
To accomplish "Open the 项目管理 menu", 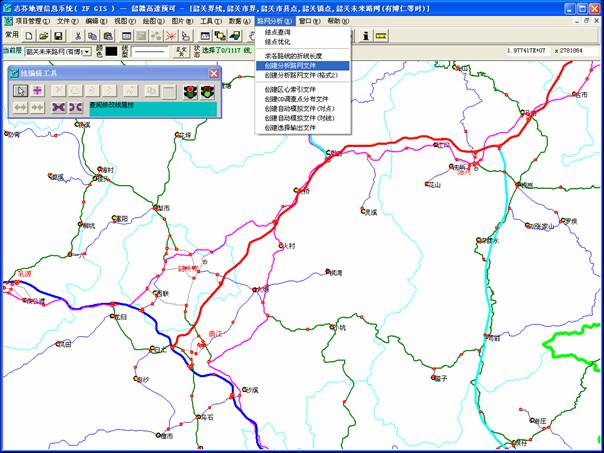I will pyautogui.click(x=32, y=20).
